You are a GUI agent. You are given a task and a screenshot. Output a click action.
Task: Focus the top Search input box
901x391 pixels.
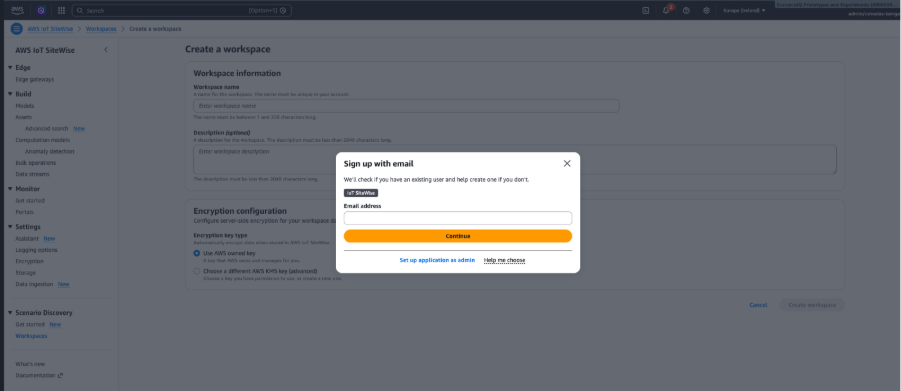pos(182,10)
